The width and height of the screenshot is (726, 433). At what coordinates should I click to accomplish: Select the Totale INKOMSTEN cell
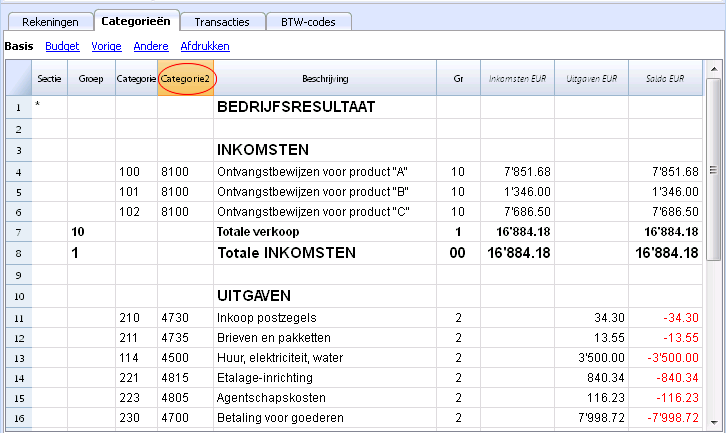325,253
